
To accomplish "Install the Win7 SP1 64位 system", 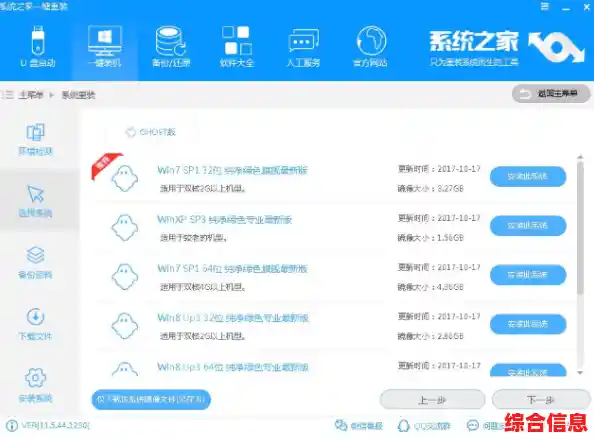I will pos(528,275).
